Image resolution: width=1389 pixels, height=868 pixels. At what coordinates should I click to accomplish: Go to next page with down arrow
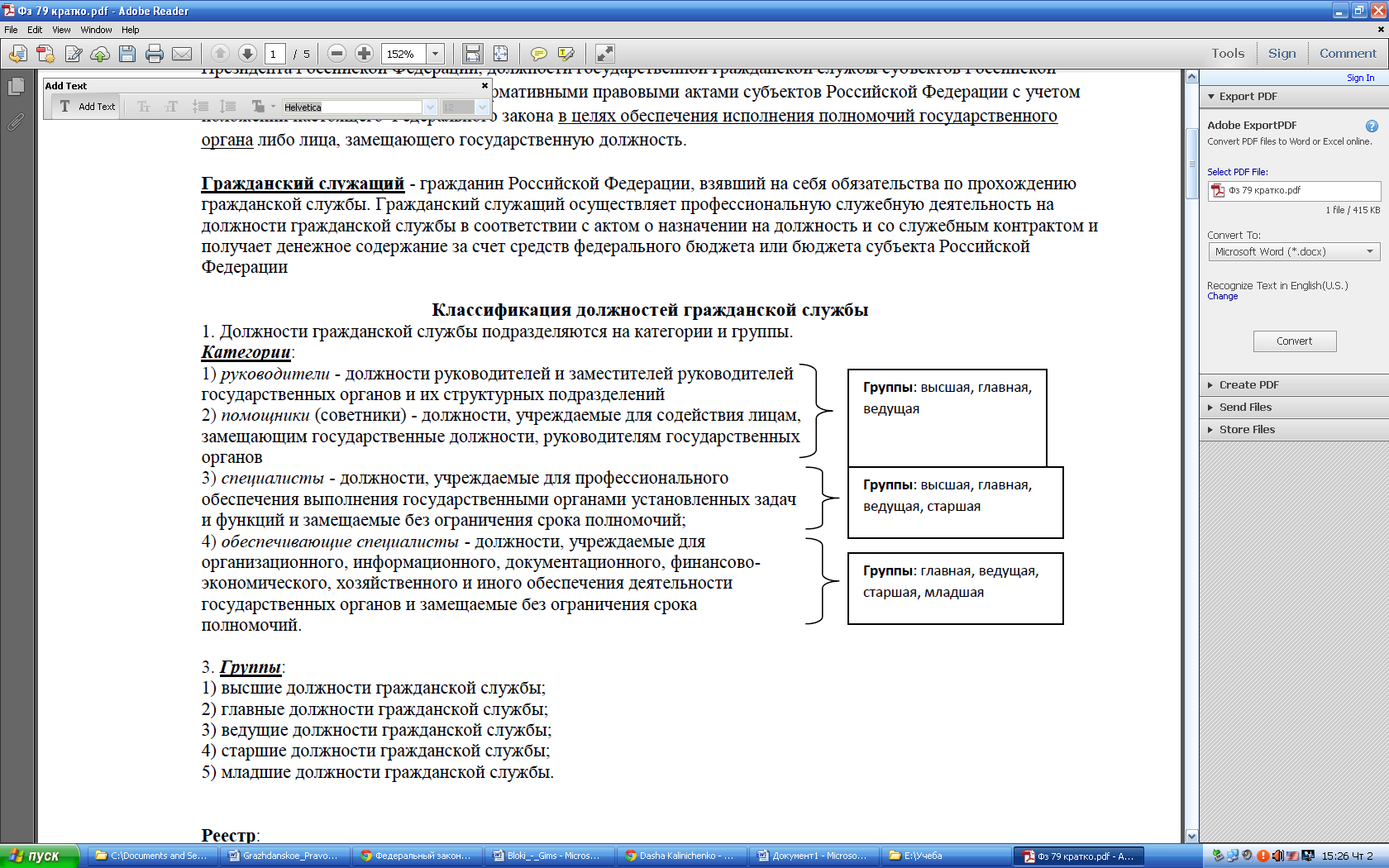247,54
